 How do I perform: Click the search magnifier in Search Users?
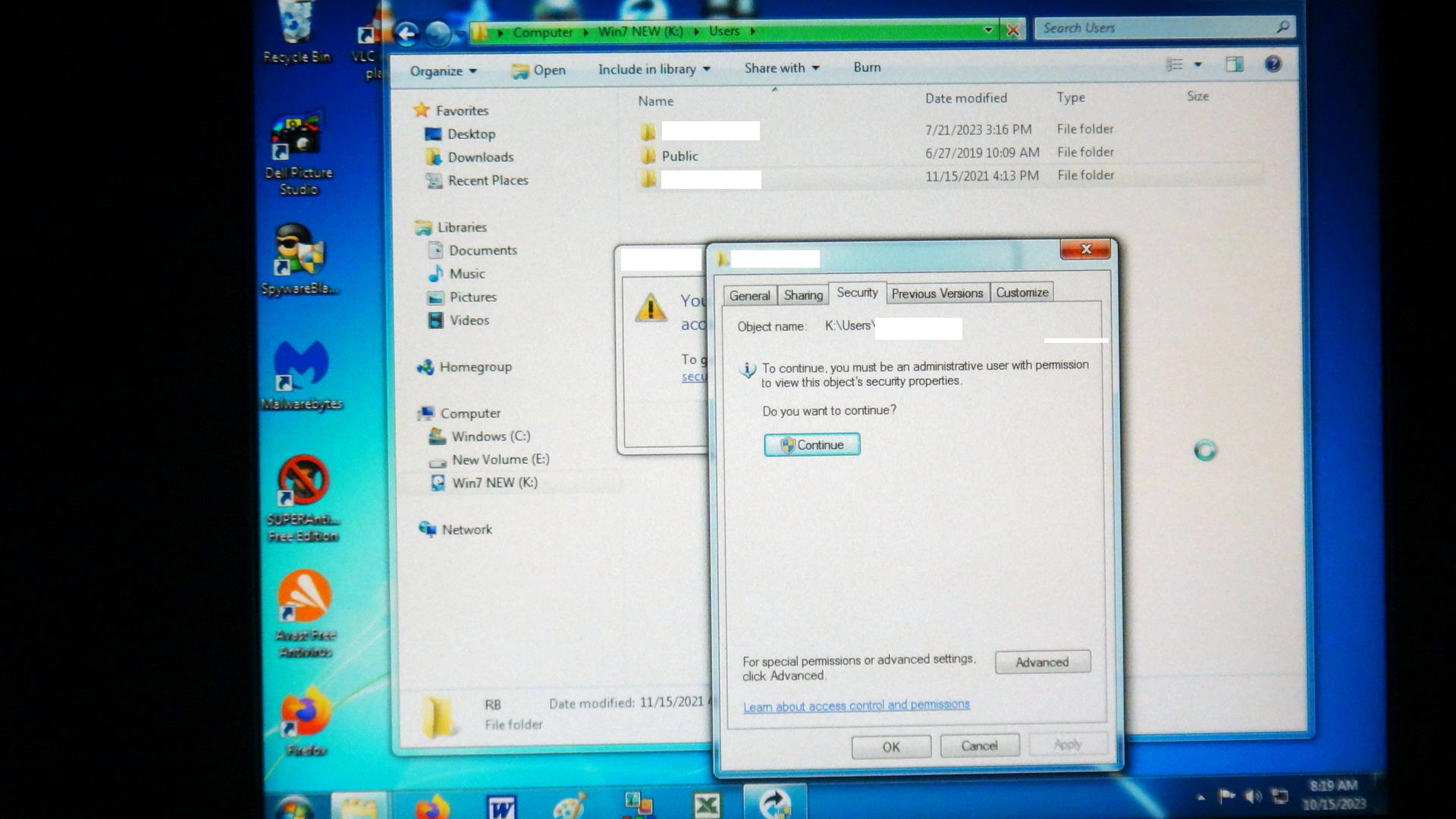1282,27
